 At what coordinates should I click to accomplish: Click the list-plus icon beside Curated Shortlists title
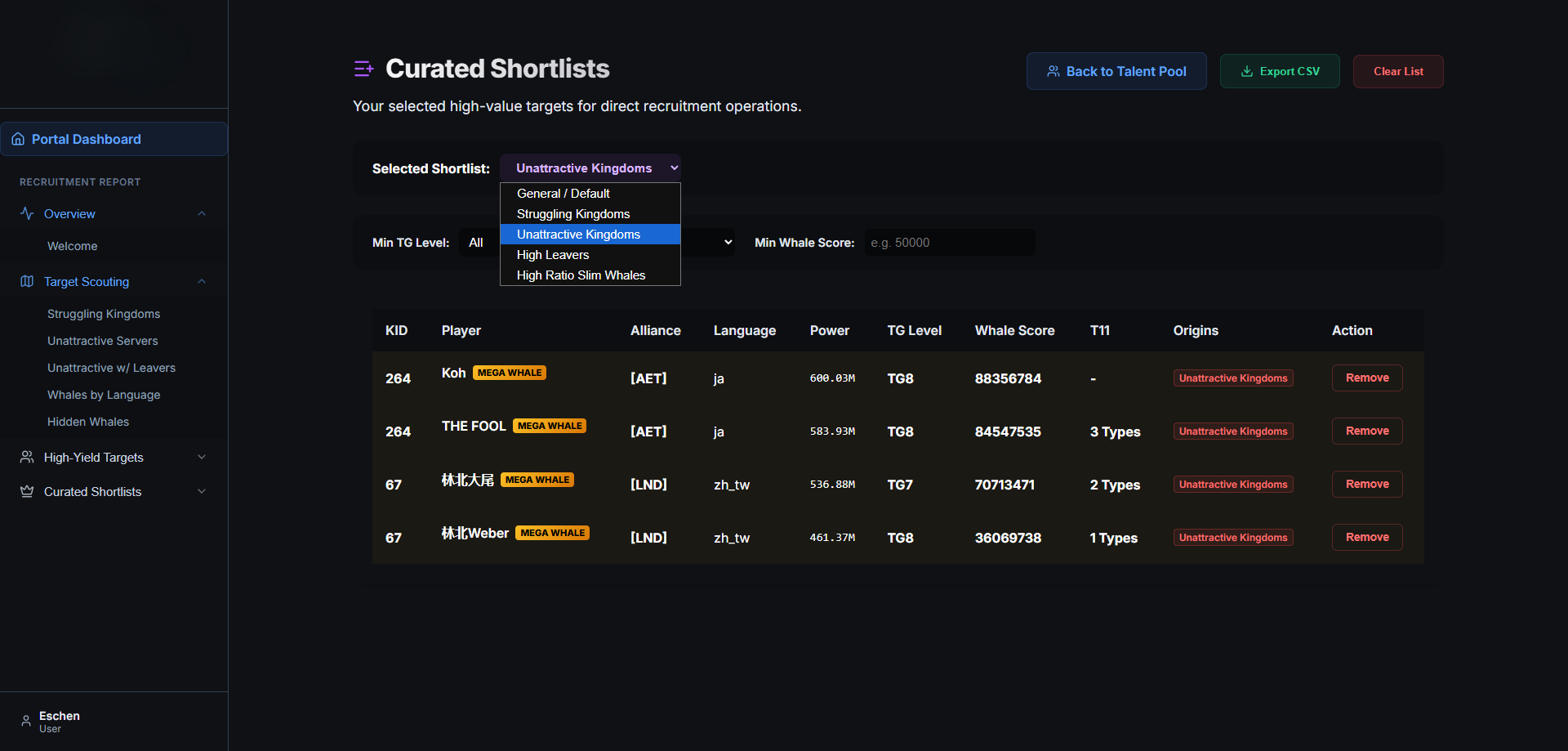tap(363, 69)
